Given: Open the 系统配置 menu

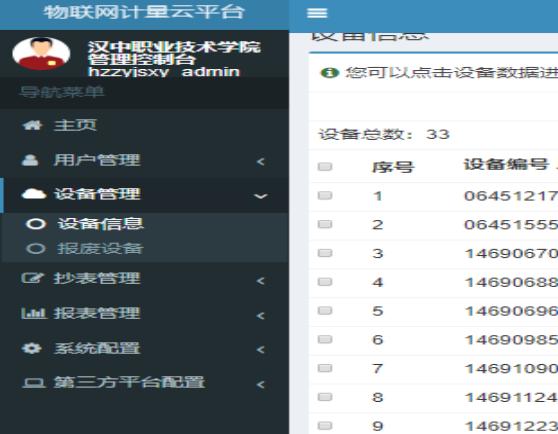Looking at the screenshot, I should pos(144,348).
